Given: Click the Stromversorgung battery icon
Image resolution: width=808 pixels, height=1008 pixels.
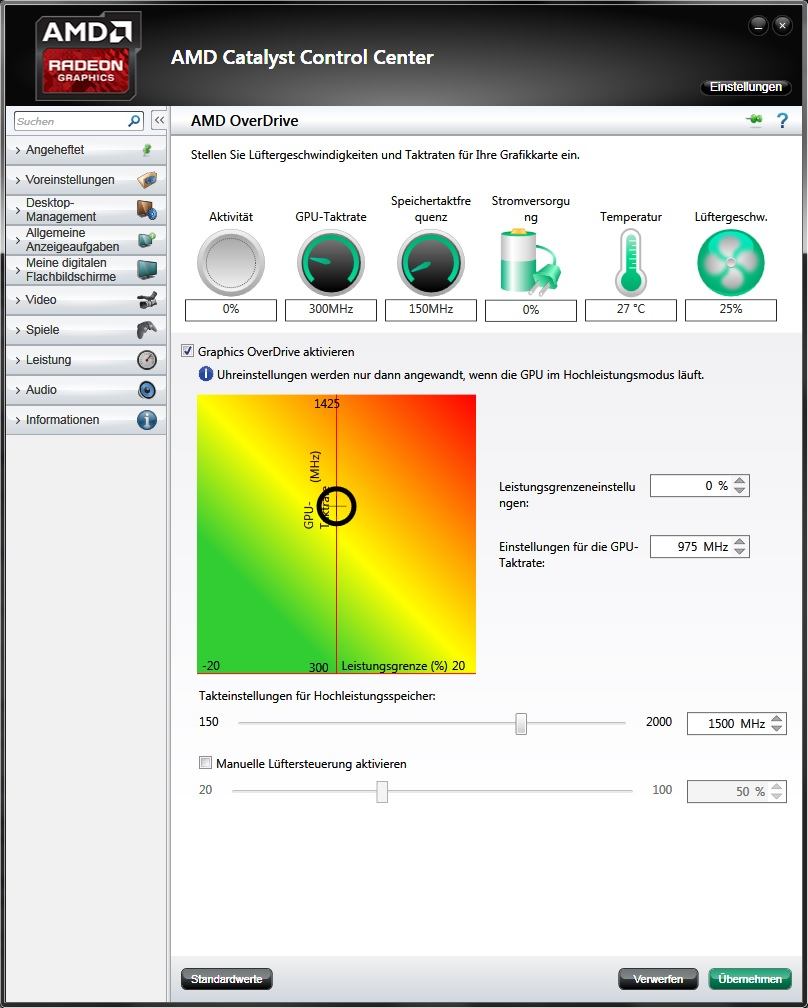Looking at the screenshot, I should point(530,262).
